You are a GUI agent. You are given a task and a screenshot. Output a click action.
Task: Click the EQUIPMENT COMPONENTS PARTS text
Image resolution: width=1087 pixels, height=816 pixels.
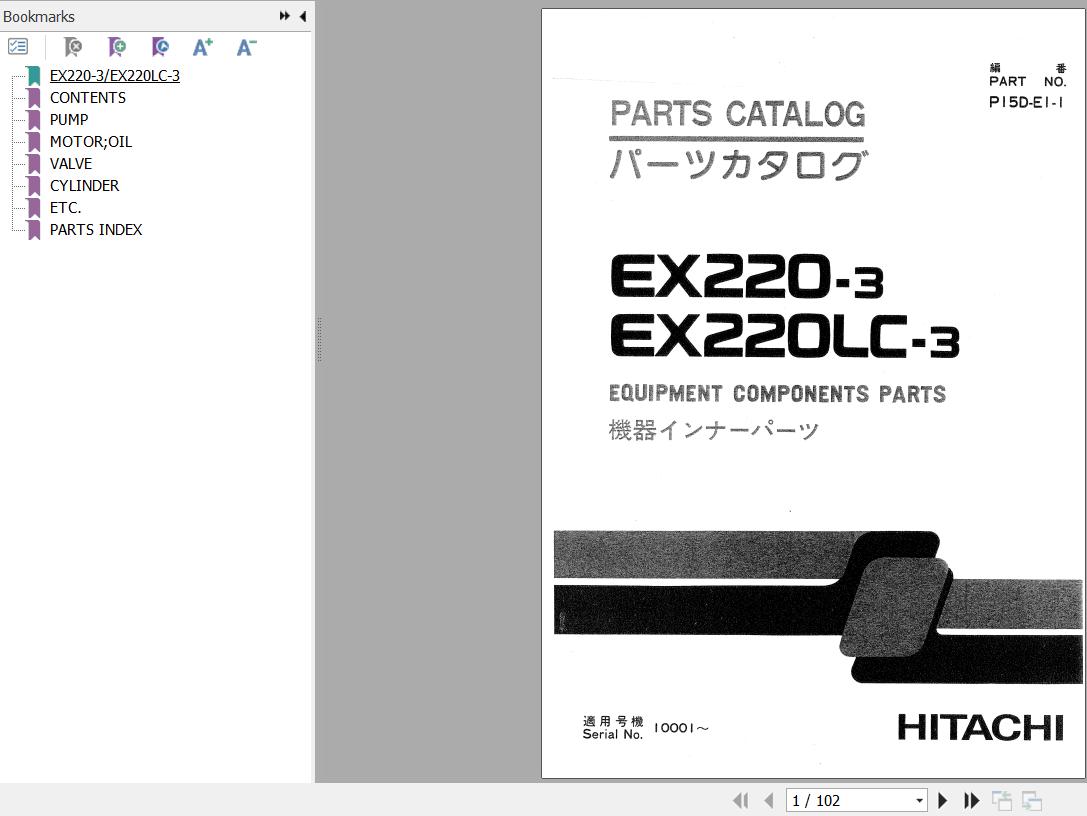pyautogui.click(x=777, y=394)
